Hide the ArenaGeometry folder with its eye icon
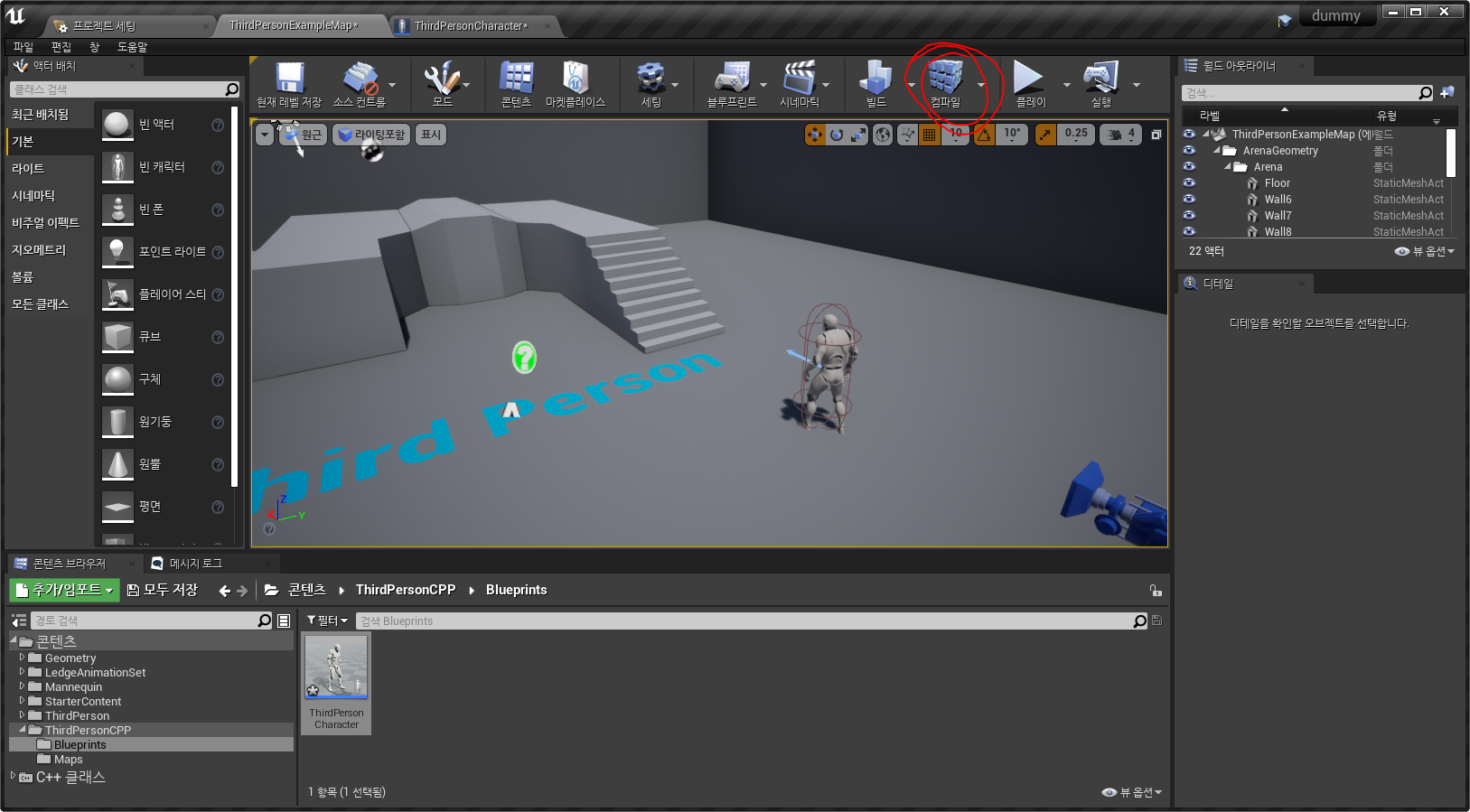This screenshot has width=1470, height=812. pos(1189,150)
